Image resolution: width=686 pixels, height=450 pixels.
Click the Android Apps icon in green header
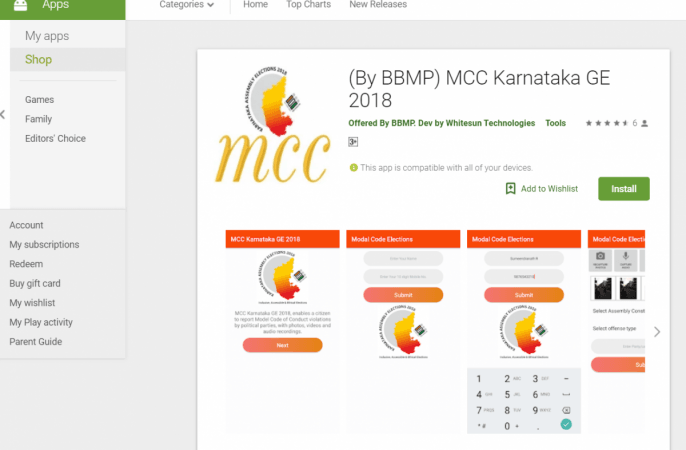pos(20,5)
